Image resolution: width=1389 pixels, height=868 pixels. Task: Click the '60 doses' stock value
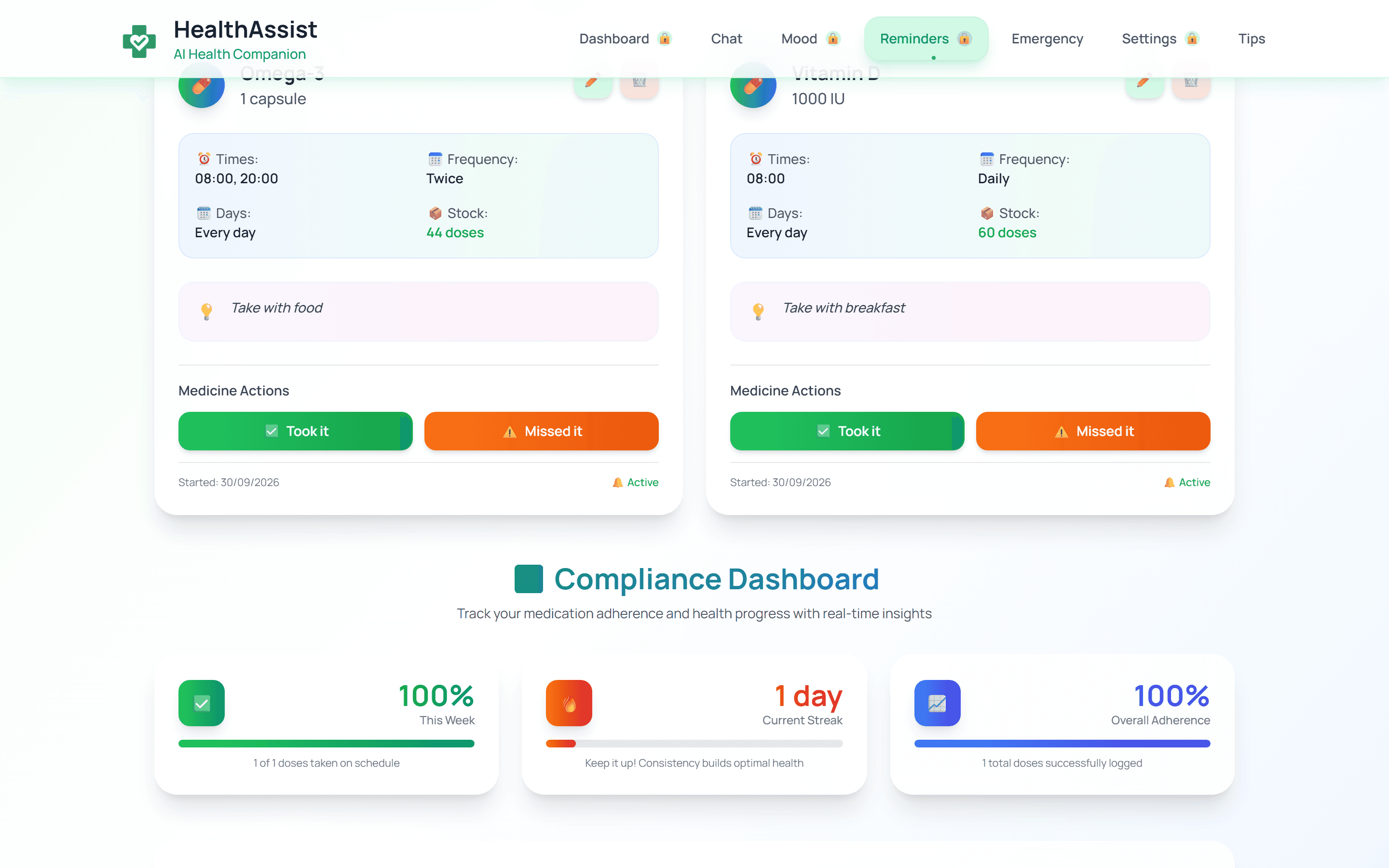tap(1007, 232)
